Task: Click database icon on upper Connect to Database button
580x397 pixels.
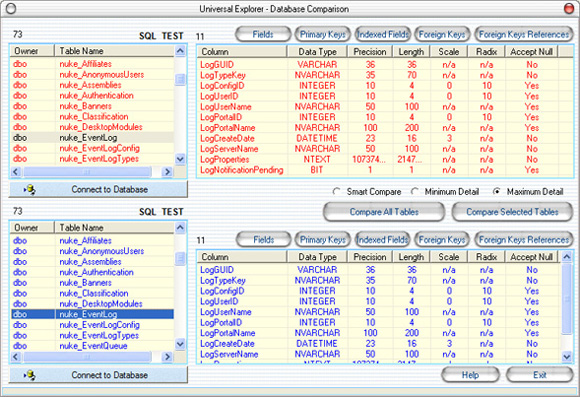Action: 30,190
